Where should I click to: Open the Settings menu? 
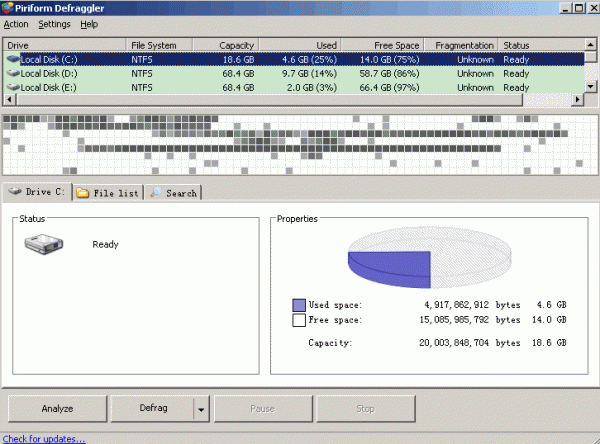click(54, 24)
